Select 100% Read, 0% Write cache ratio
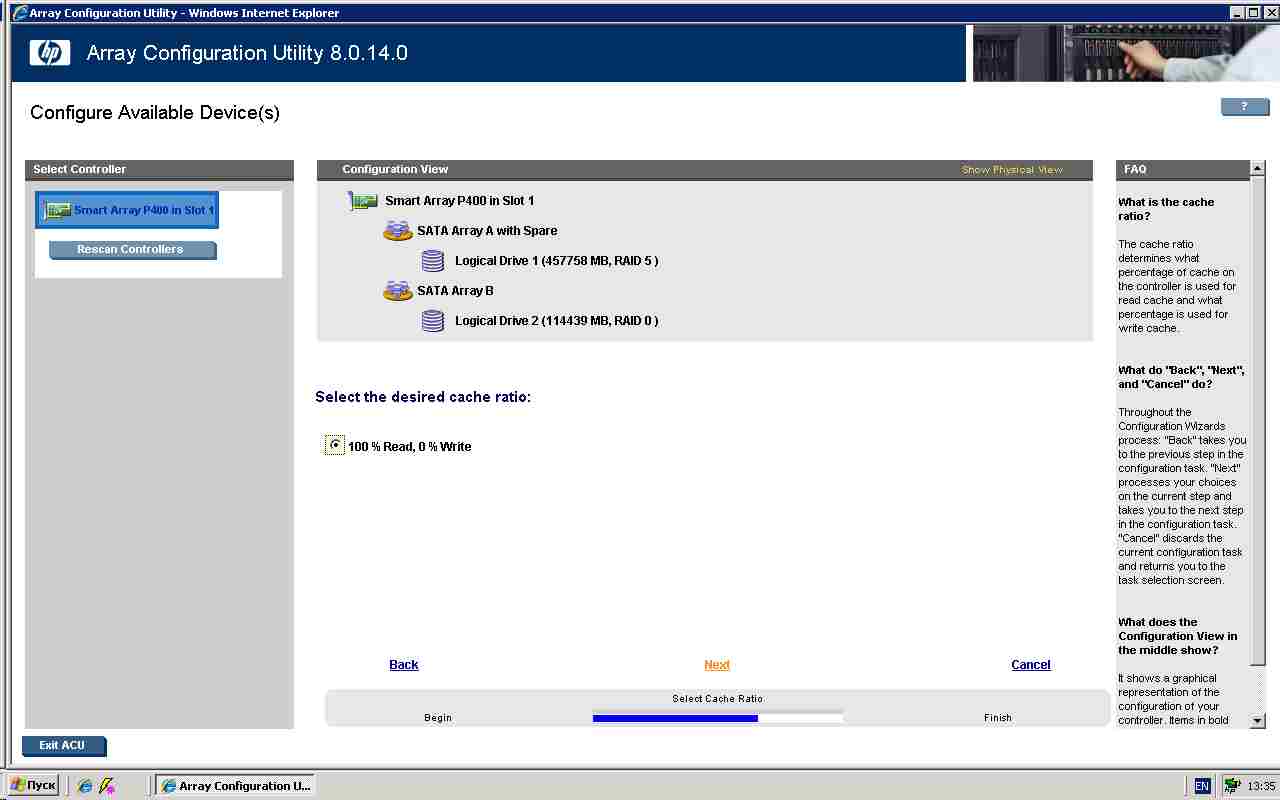The width and height of the screenshot is (1280, 800). [335, 445]
